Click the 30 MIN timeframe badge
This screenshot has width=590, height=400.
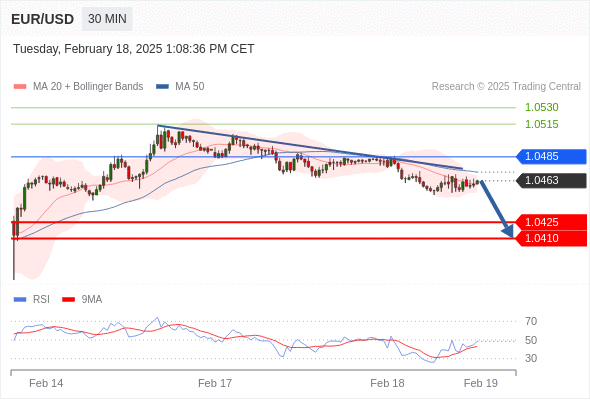point(107,19)
